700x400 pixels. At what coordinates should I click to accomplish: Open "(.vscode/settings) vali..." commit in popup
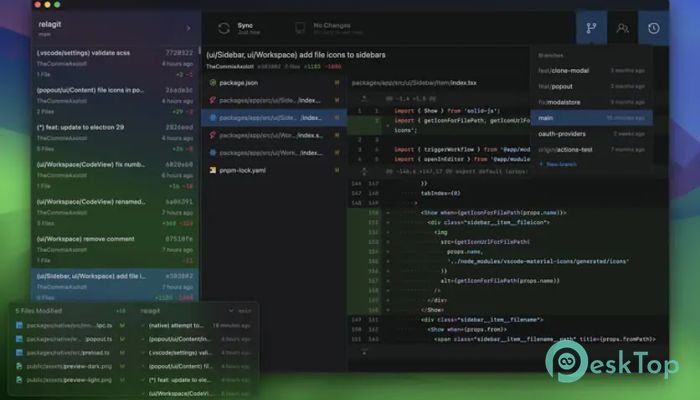coord(196,353)
